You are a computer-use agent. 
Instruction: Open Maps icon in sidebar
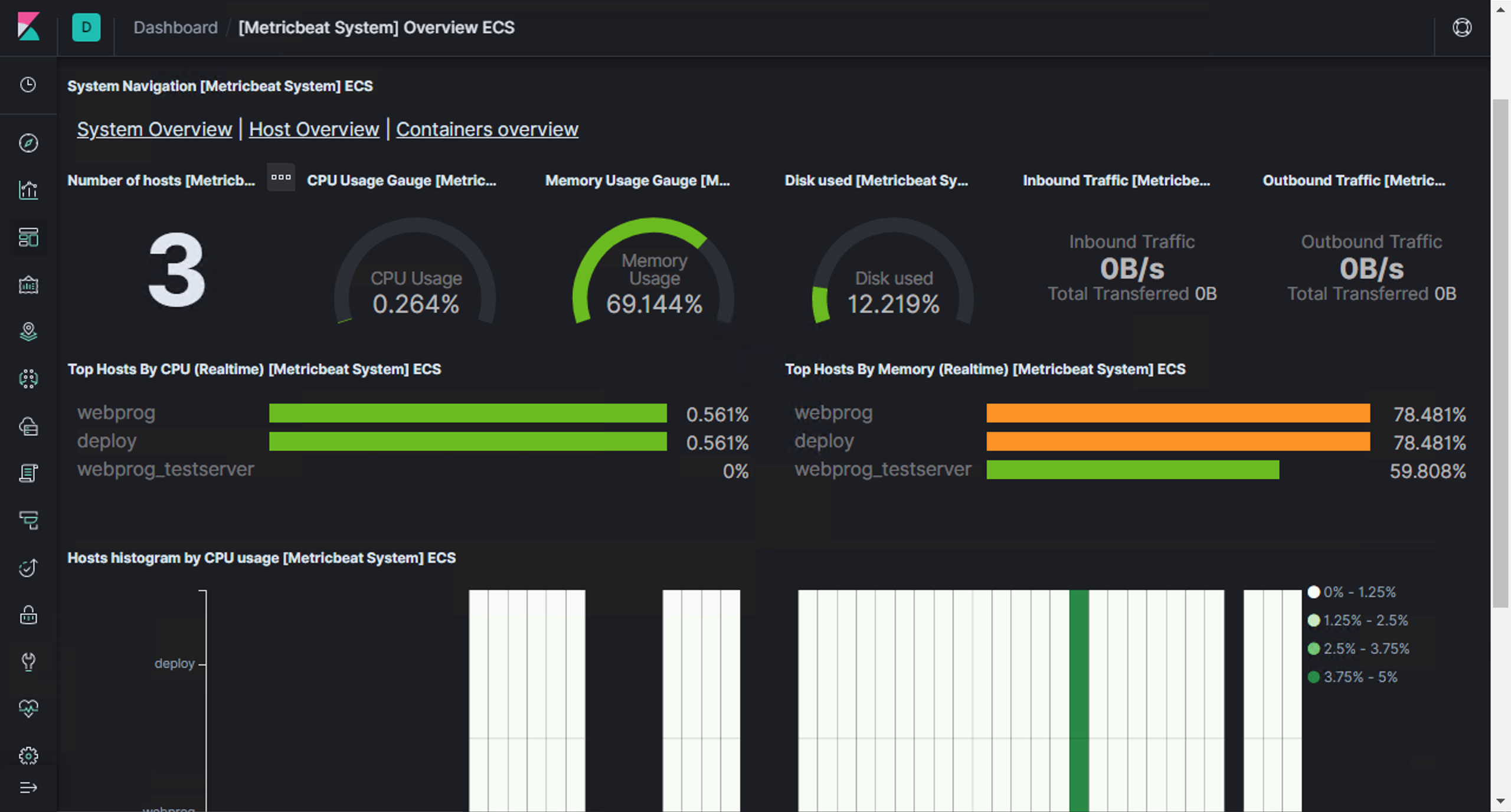(28, 332)
